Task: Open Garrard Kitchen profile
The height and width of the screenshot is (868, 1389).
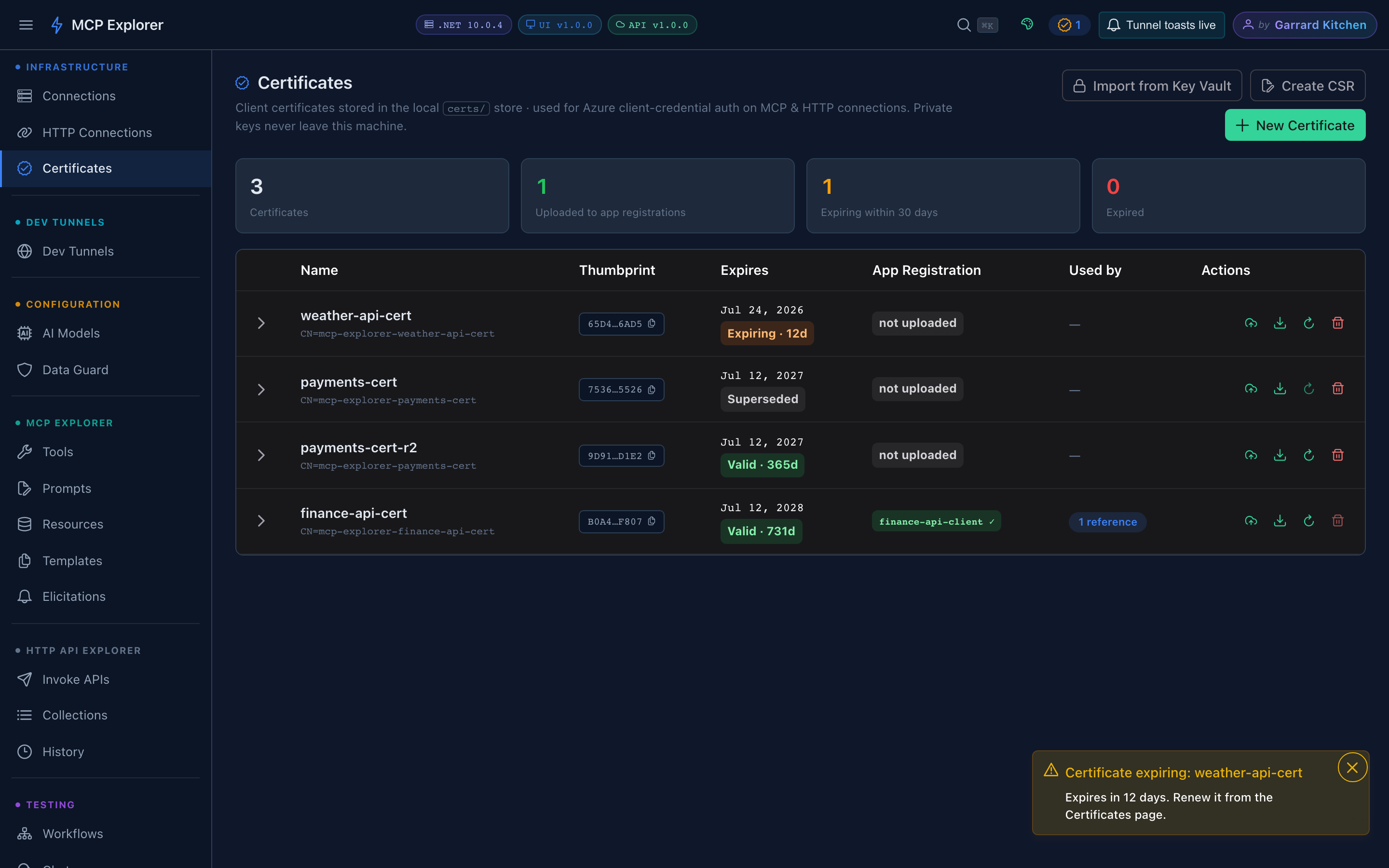Action: (x=1304, y=25)
